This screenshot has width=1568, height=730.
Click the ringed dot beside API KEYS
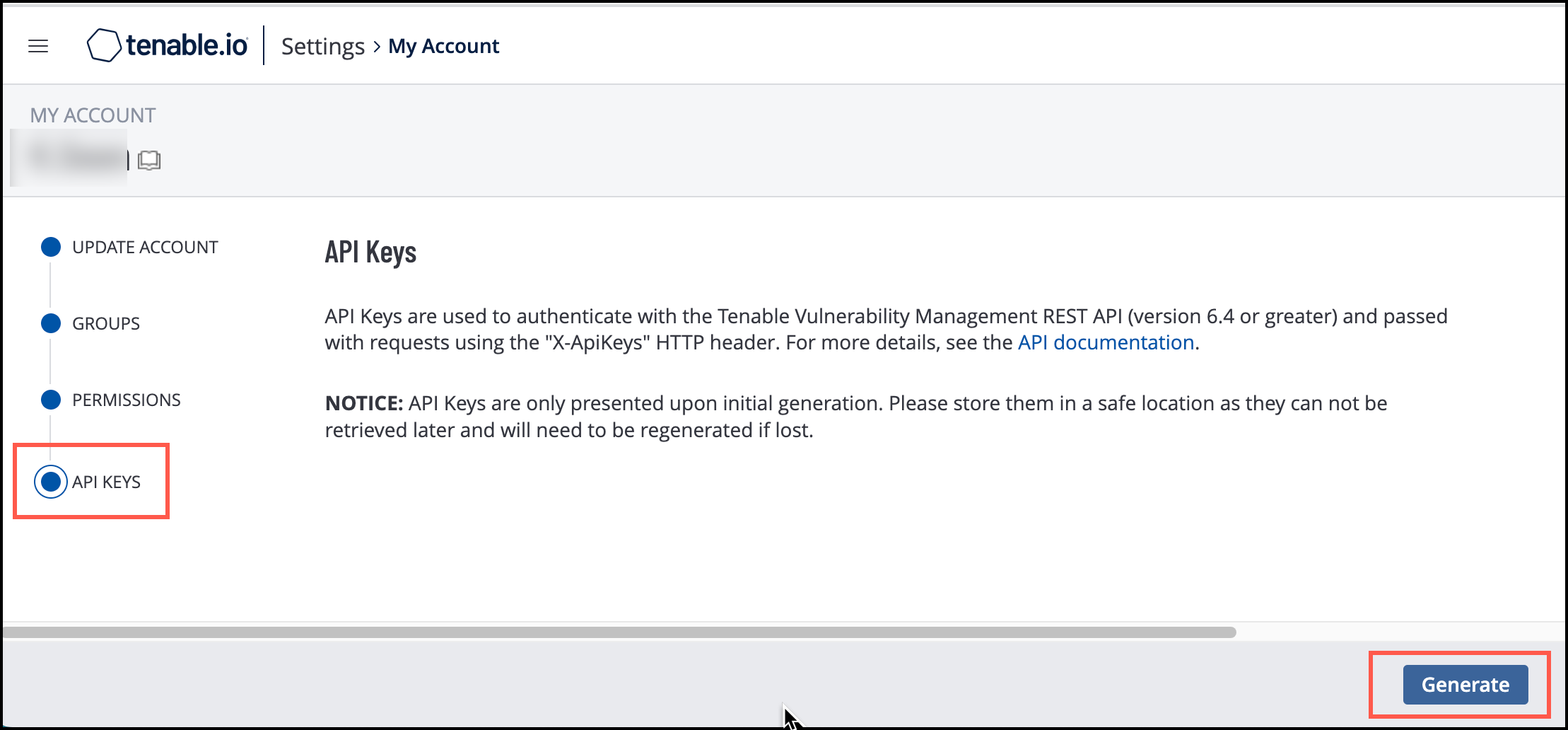pyautogui.click(x=51, y=482)
